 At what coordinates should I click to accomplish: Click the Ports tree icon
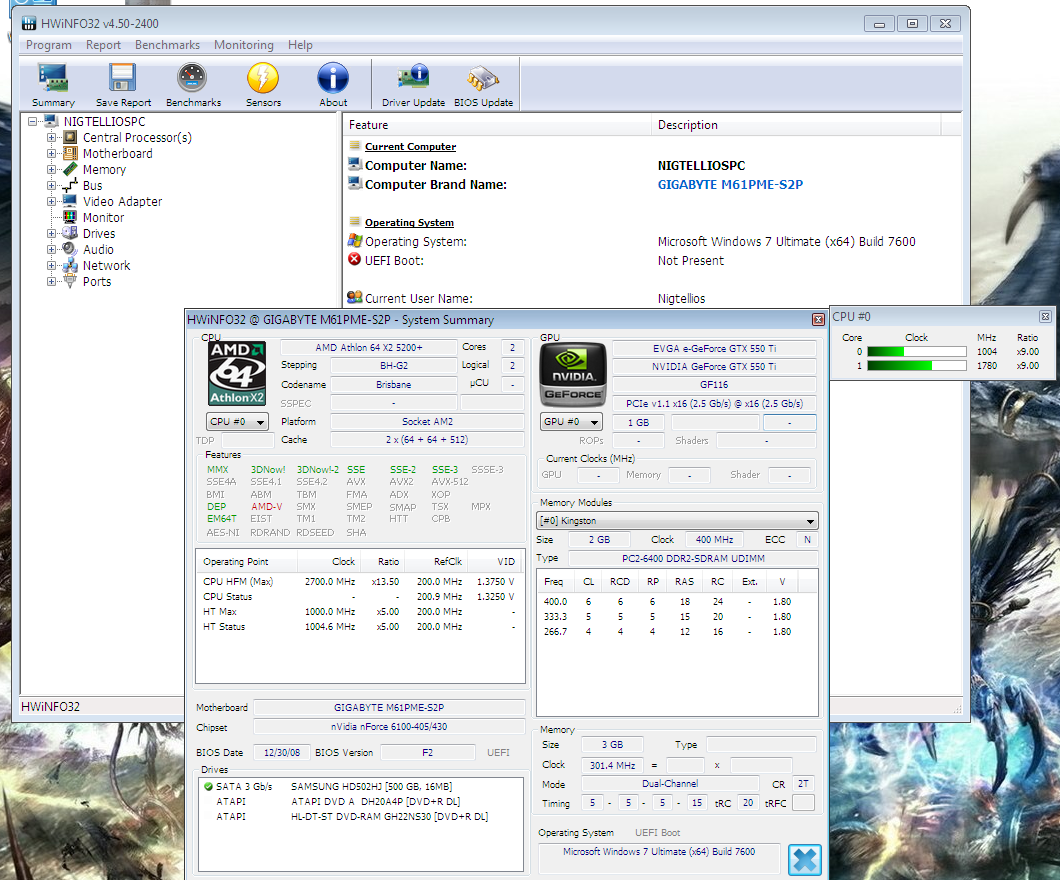click(x=70, y=281)
